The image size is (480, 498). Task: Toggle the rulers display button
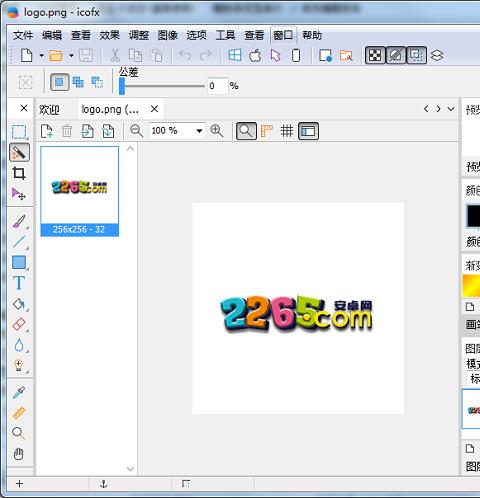click(x=267, y=131)
